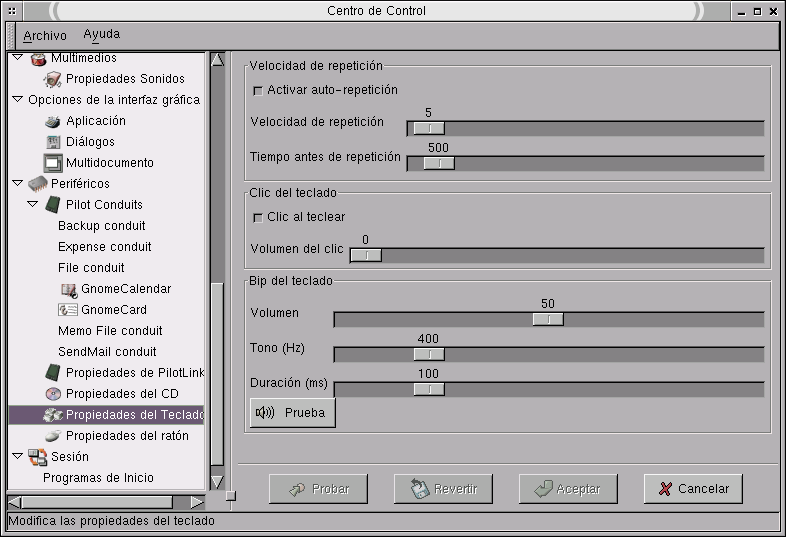Collapse the Pilot Conduits branch arrow
The width and height of the screenshot is (786, 537).
[x=33, y=204]
